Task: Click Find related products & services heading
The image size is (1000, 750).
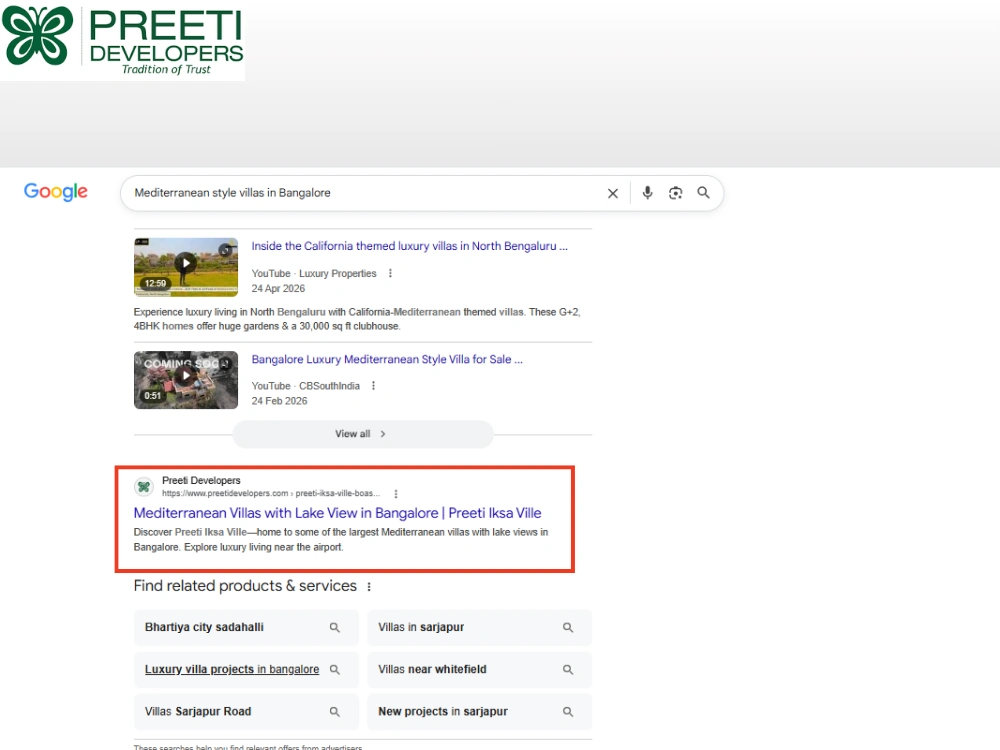Action: coord(245,586)
